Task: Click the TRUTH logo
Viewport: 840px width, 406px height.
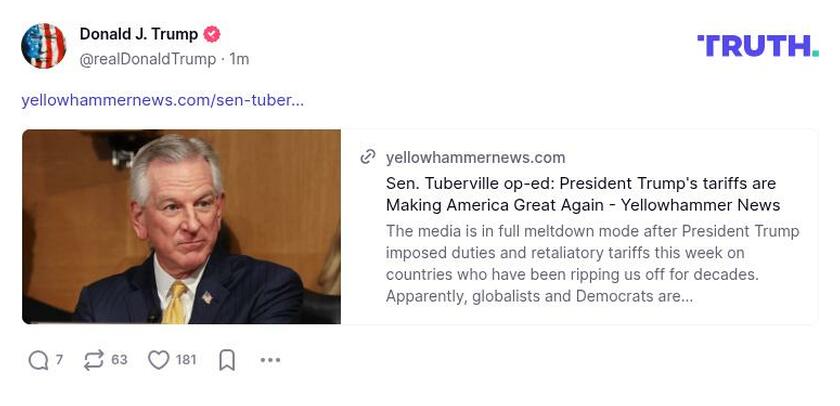Action: coord(757,46)
